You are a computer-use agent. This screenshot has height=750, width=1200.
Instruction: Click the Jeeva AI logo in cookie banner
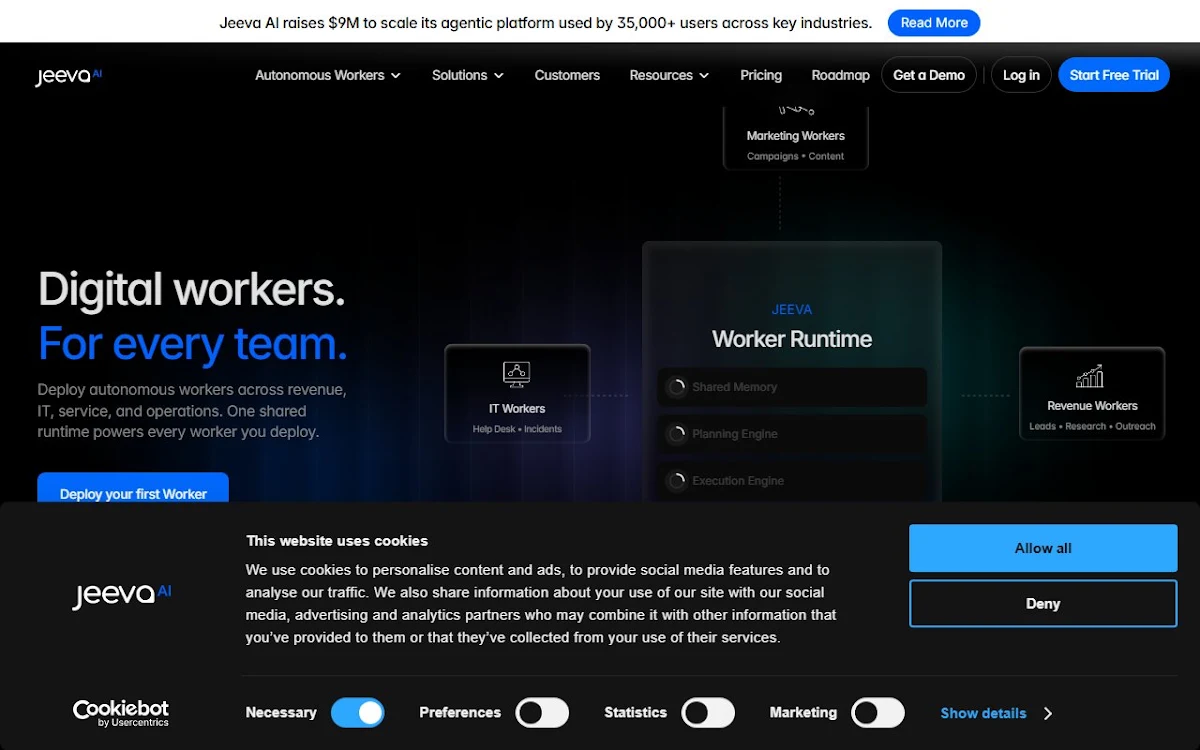tap(122, 595)
